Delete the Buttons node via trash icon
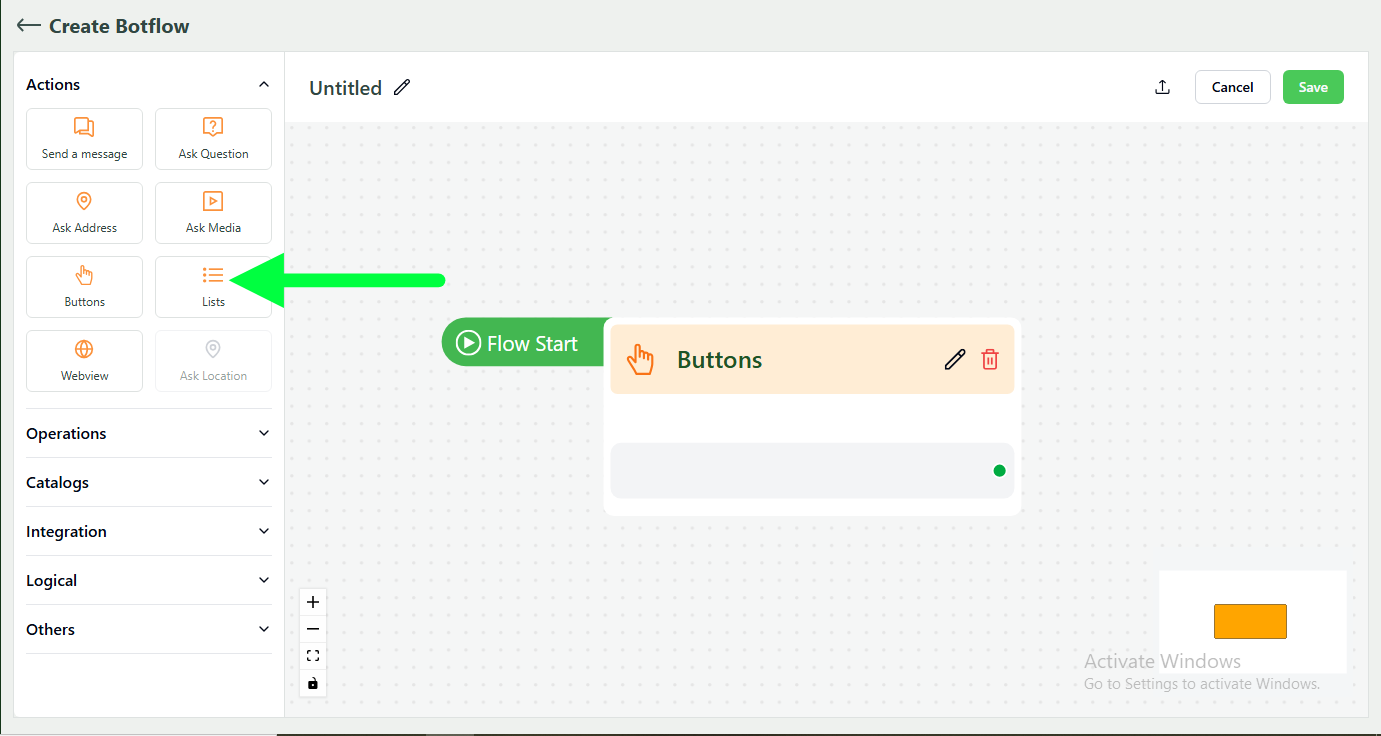The image size is (1381, 736). [990, 358]
